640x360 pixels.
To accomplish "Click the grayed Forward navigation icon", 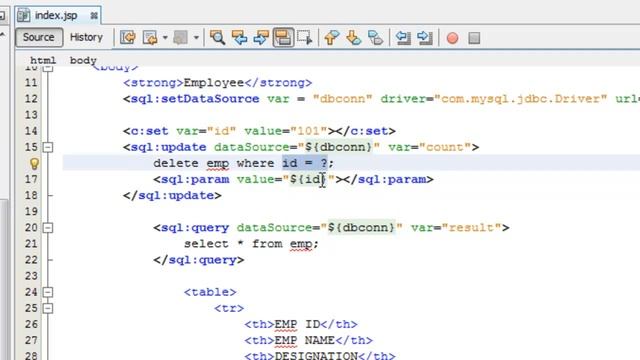I will pyautogui.click(x=180, y=38).
